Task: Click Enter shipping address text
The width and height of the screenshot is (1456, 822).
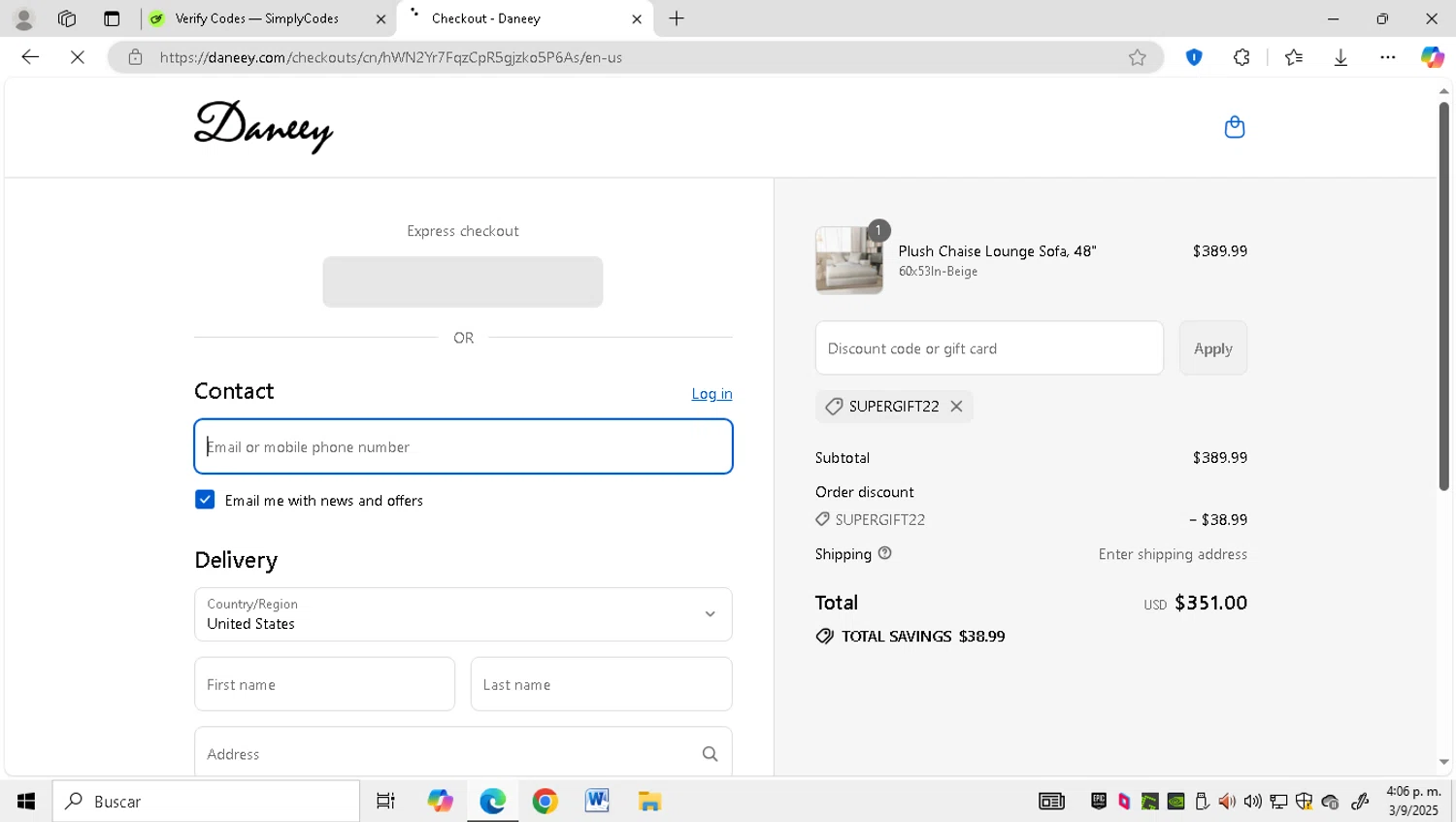Action: point(1173,554)
